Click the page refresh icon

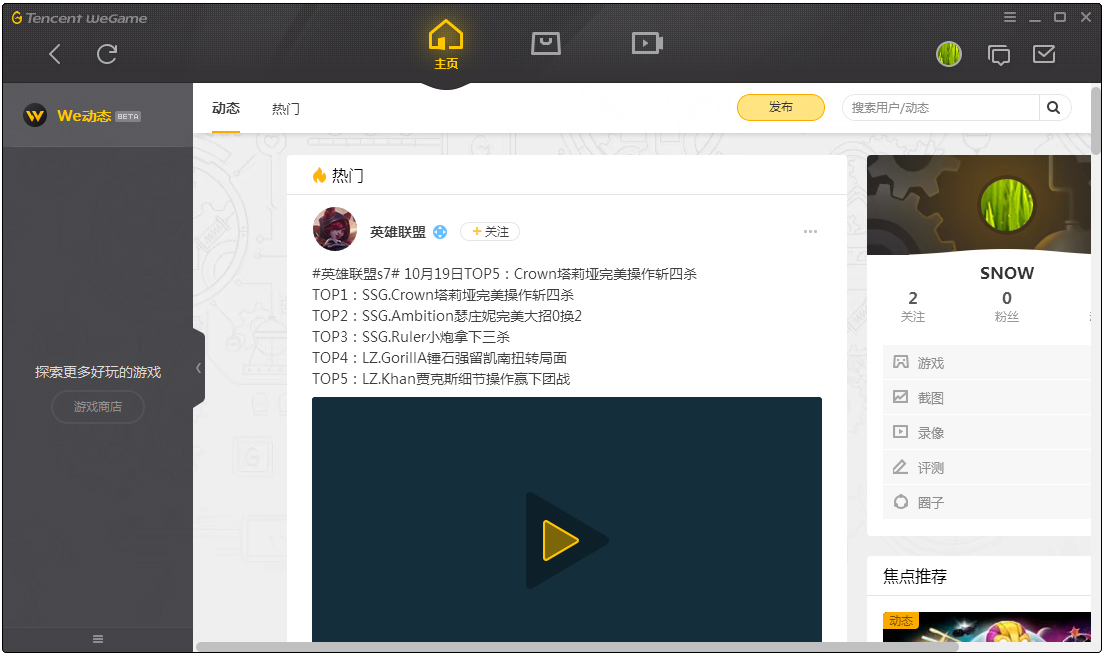(107, 54)
